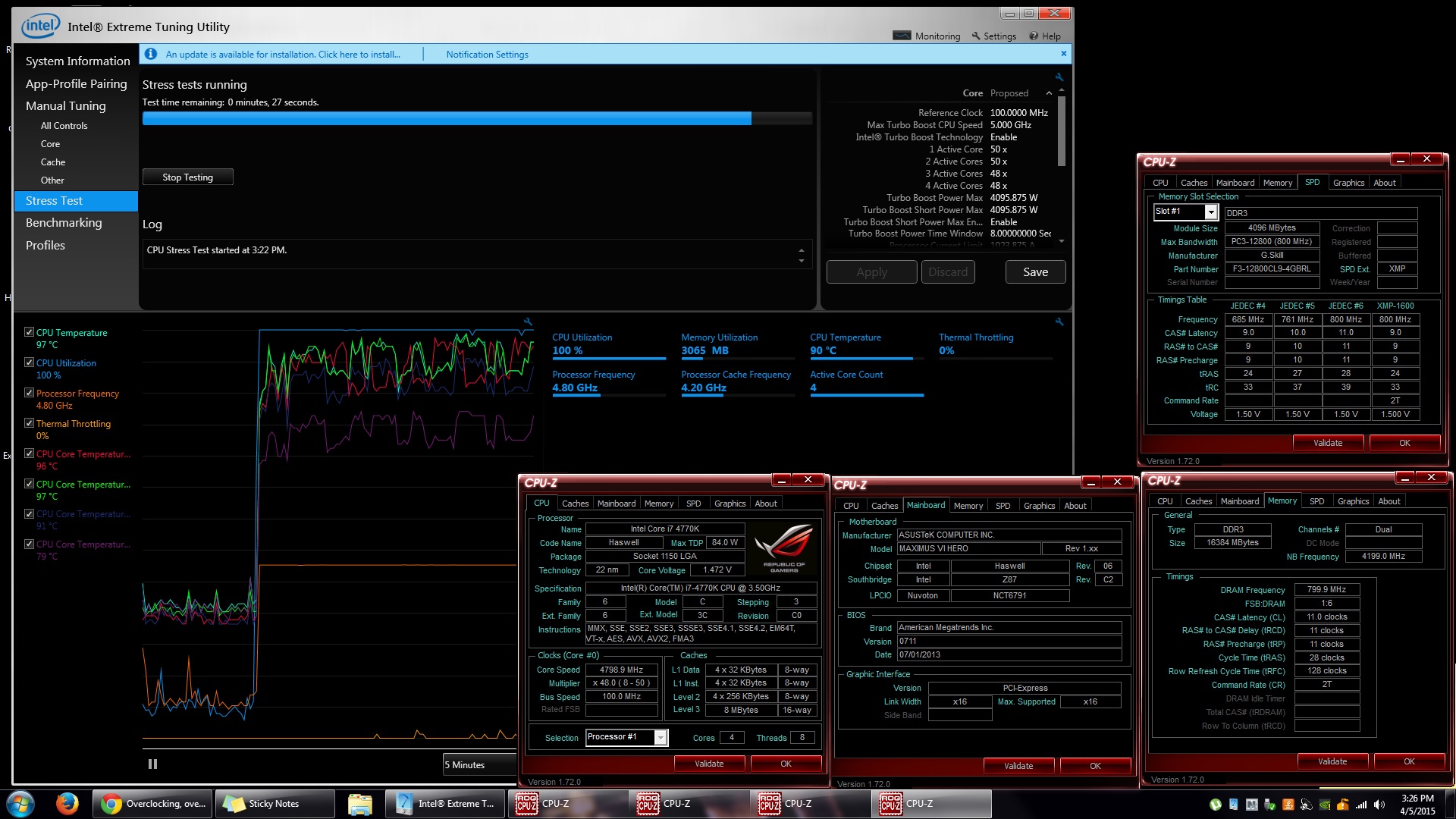Click the blue info icon in update banner
This screenshot has width=1456, height=819.
[151, 54]
